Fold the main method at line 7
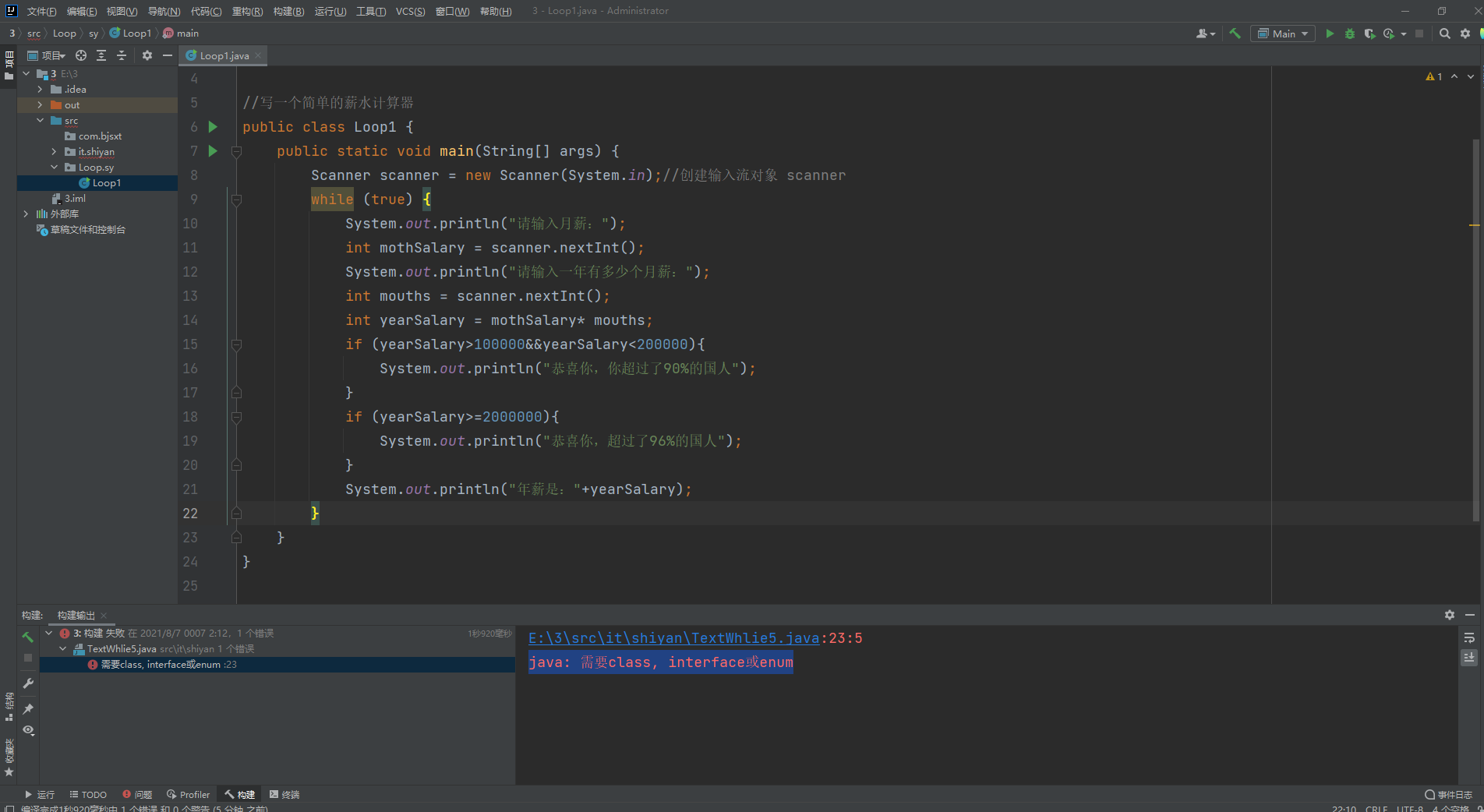Screen dimensions: 1484x812 coord(236,151)
